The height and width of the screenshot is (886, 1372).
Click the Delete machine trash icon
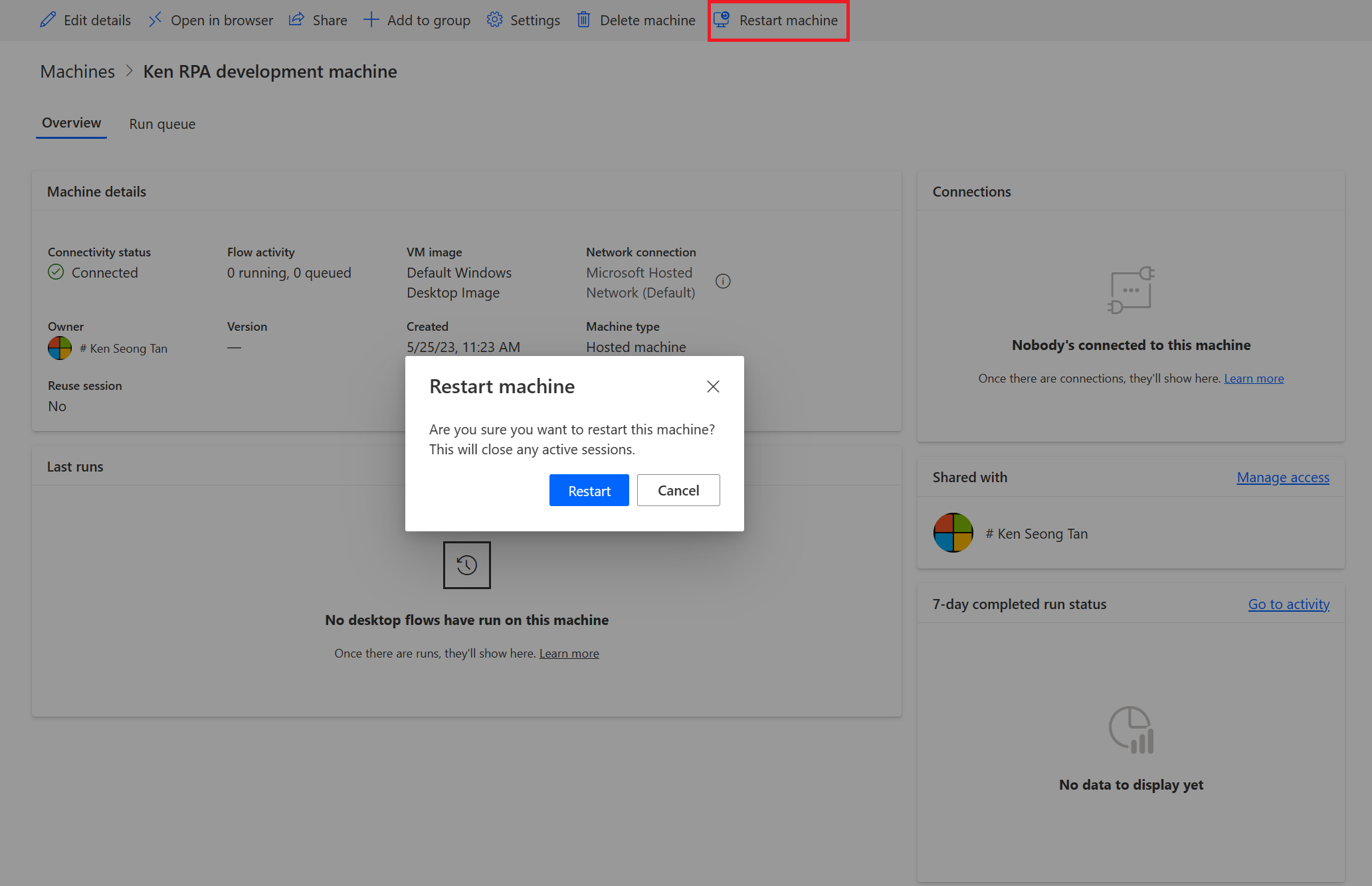click(582, 20)
